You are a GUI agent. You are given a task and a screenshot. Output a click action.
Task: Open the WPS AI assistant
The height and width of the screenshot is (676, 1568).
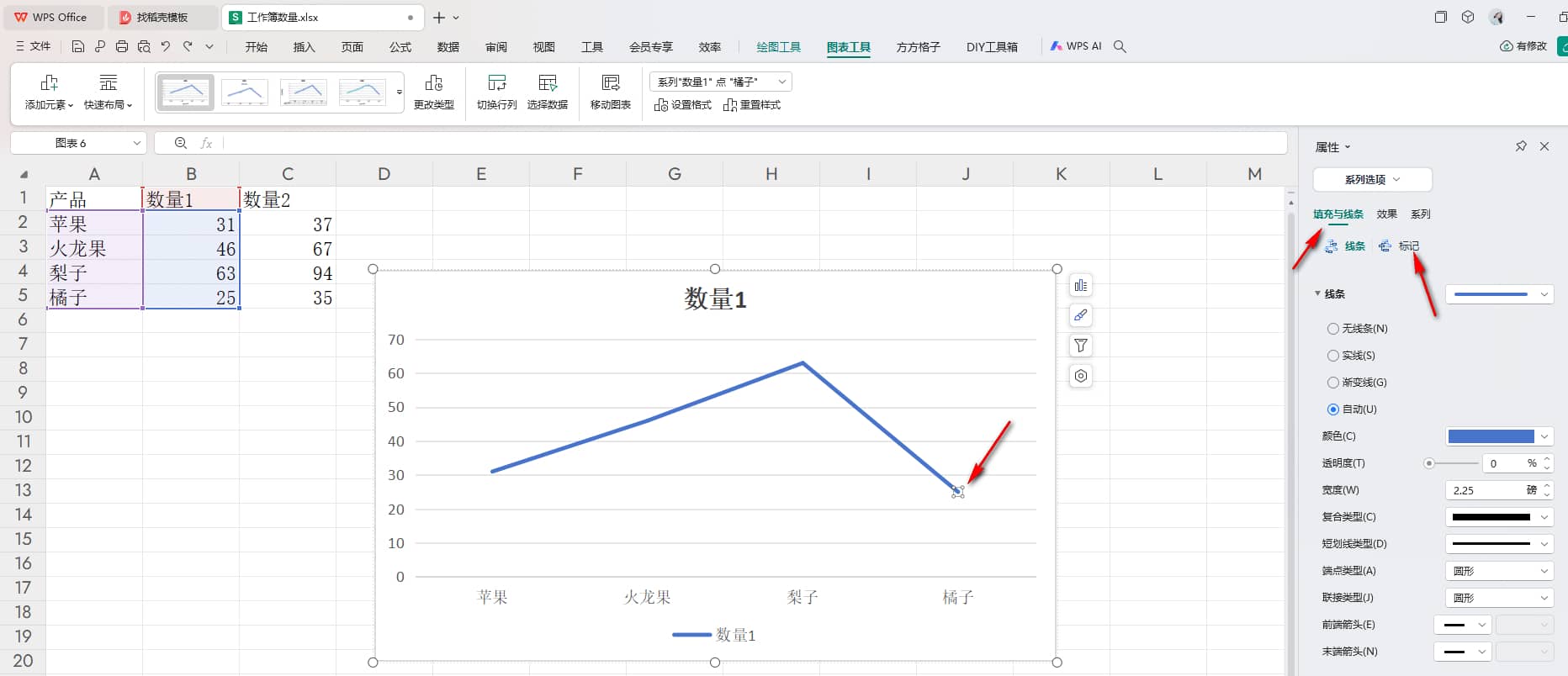1076,47
